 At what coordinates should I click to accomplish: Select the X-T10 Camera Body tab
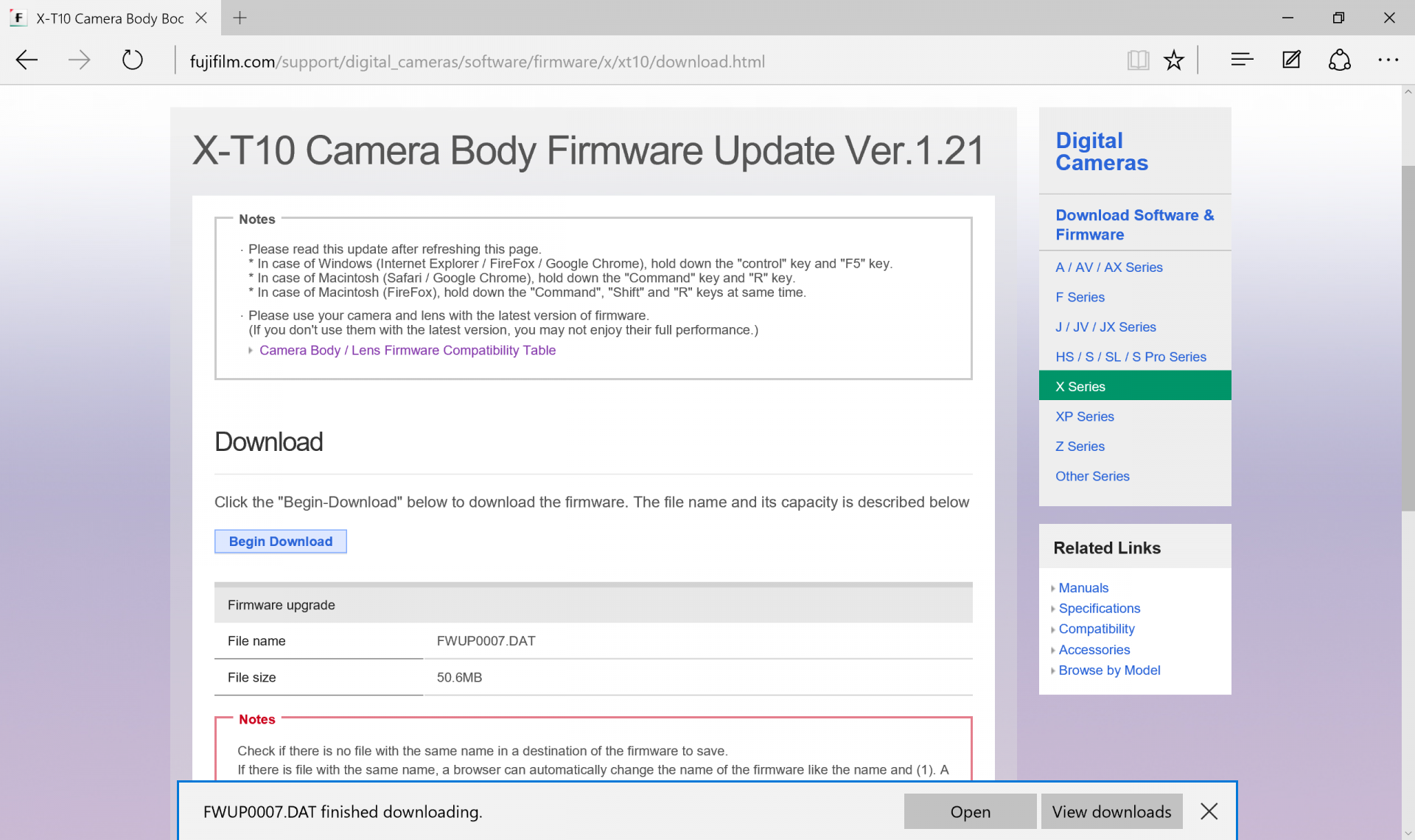(x=111, y=18)
